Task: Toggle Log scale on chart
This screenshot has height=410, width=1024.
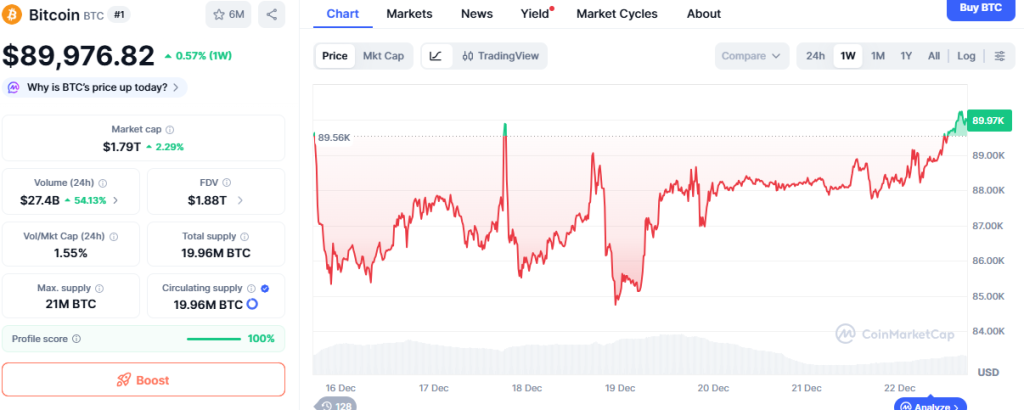Action: tap(966, 56)
